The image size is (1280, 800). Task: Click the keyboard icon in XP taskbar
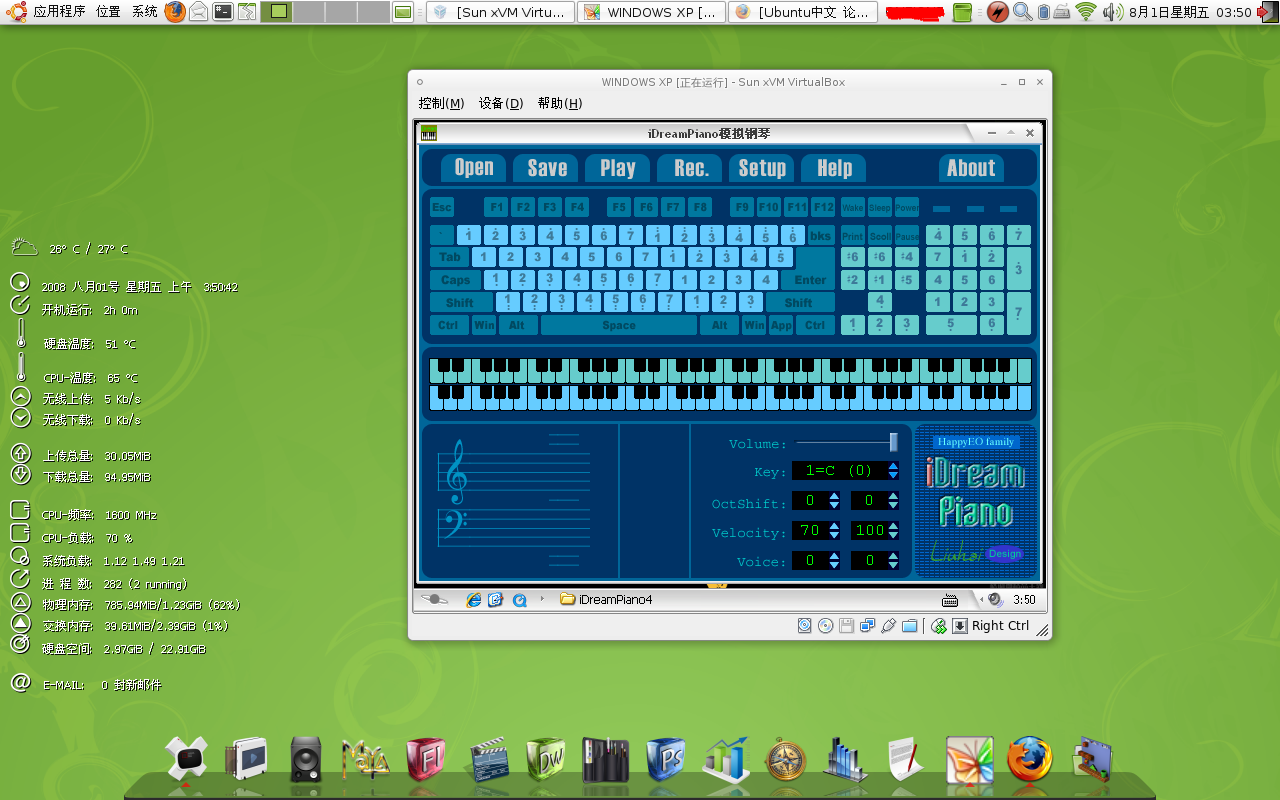(x=950, y=600)
